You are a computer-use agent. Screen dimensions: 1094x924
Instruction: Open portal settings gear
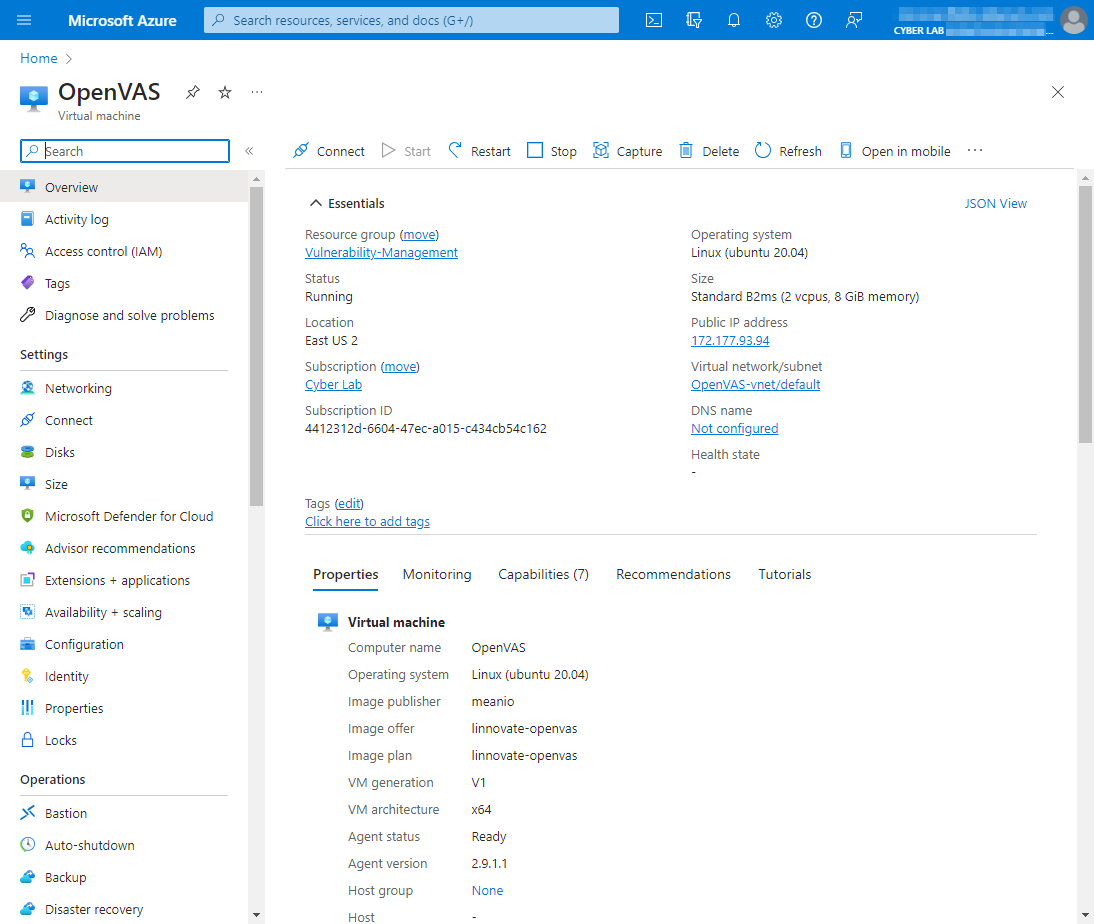coord(774,20)
